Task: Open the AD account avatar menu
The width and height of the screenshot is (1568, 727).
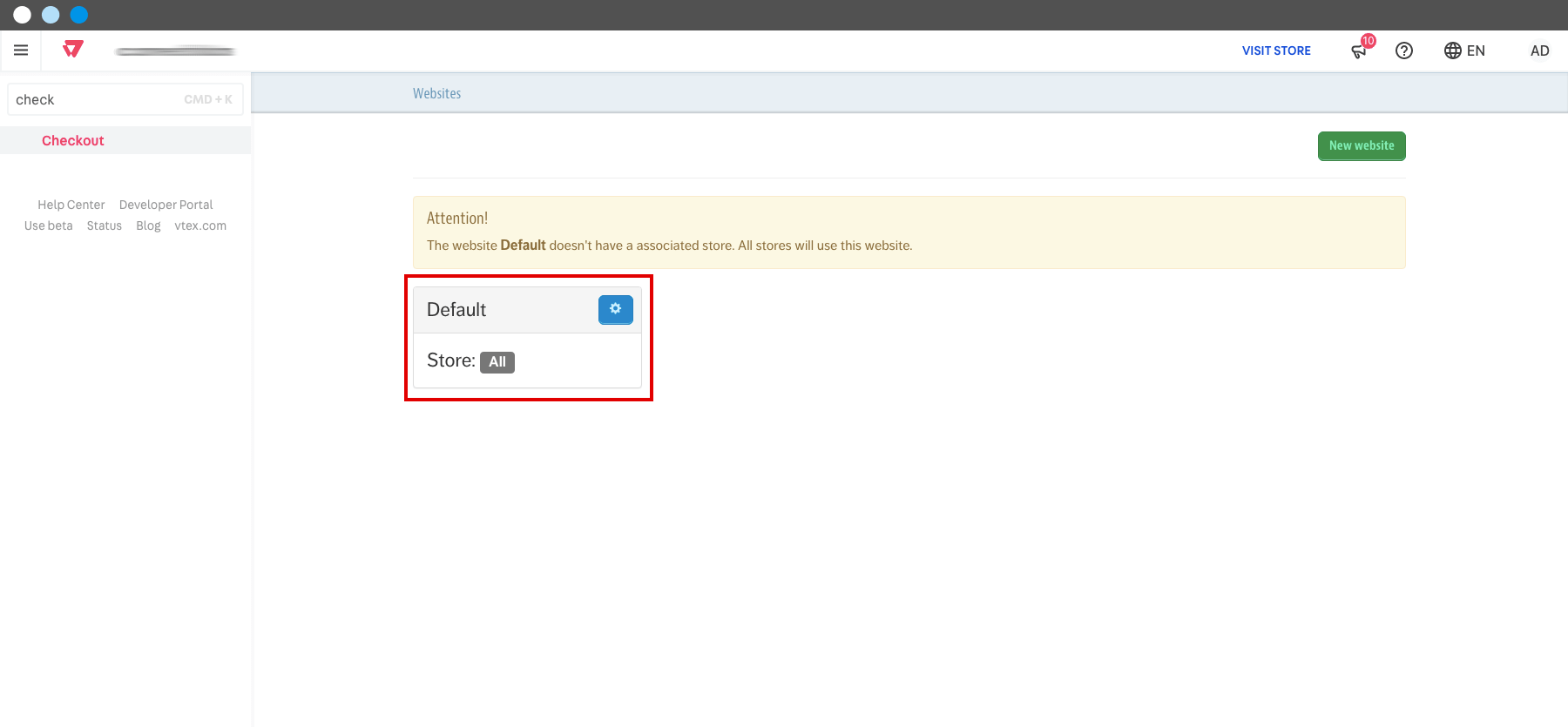Action: (x=1540, y=50)
